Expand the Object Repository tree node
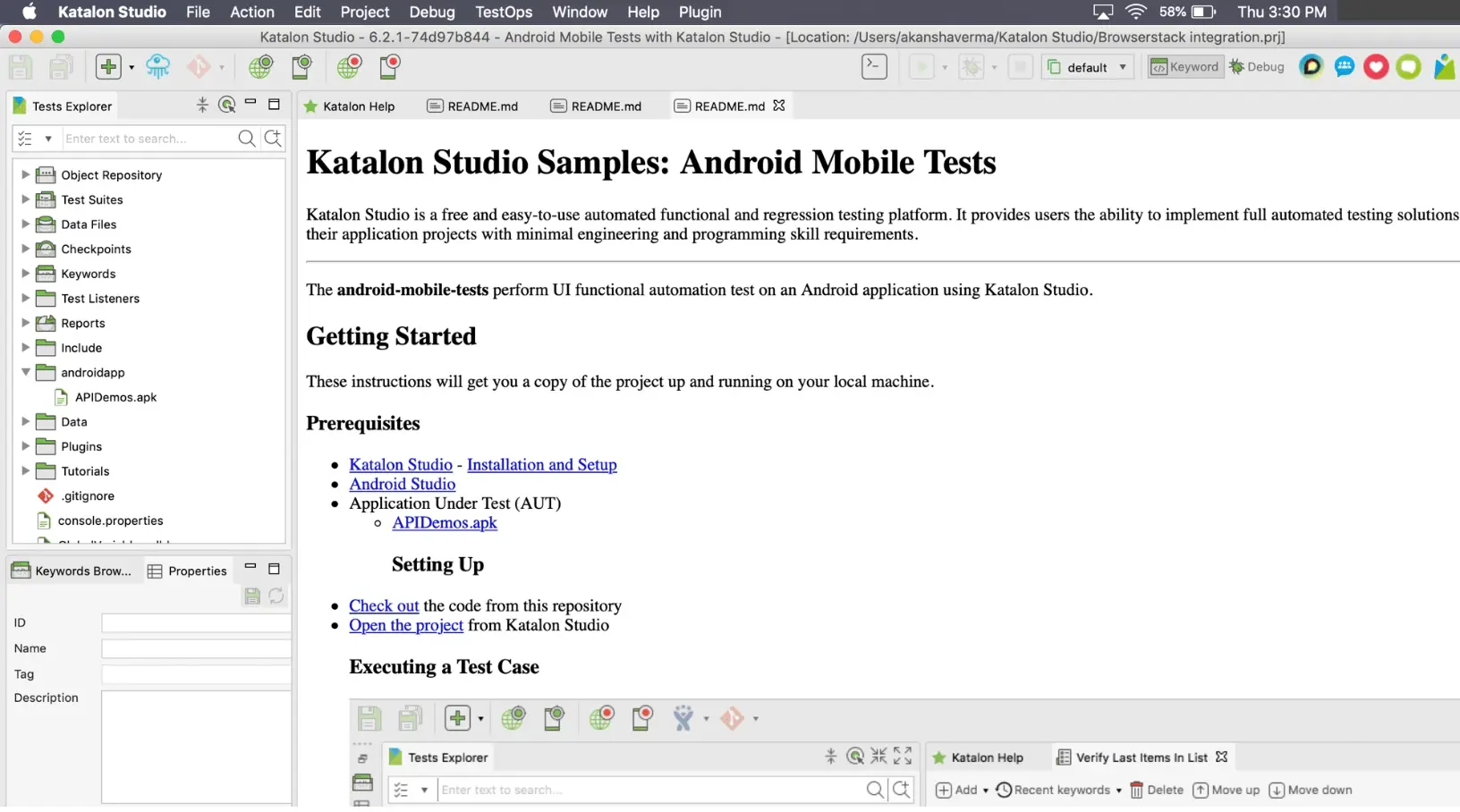1460x812 pixels. pos(26,175)
